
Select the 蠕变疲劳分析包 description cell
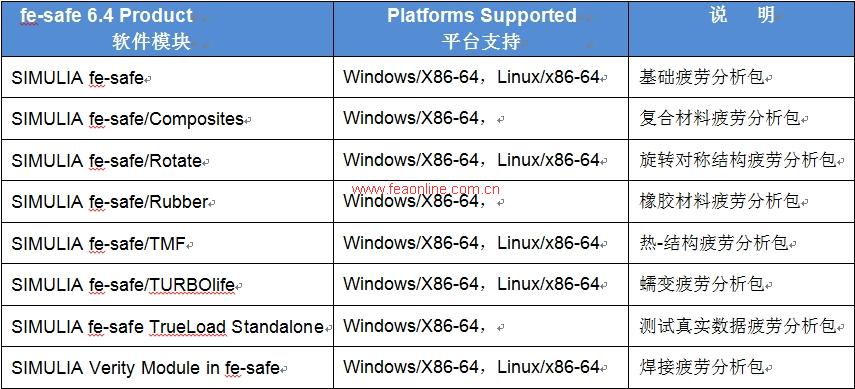click(742, 285)
